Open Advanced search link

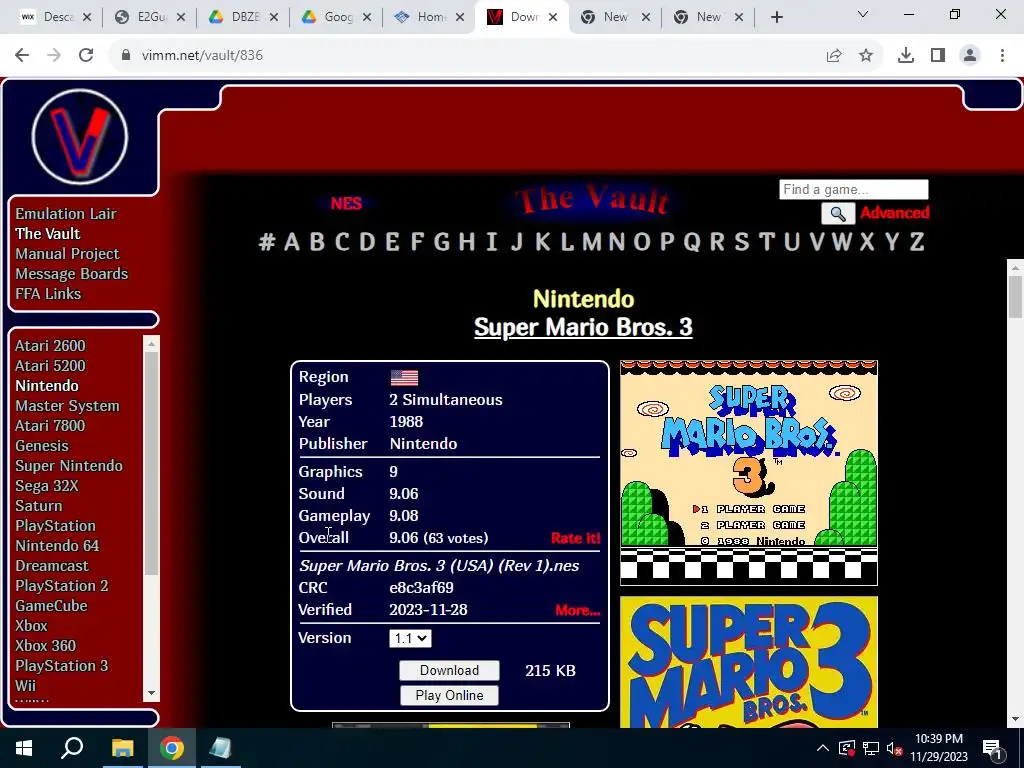coord(894,213)
